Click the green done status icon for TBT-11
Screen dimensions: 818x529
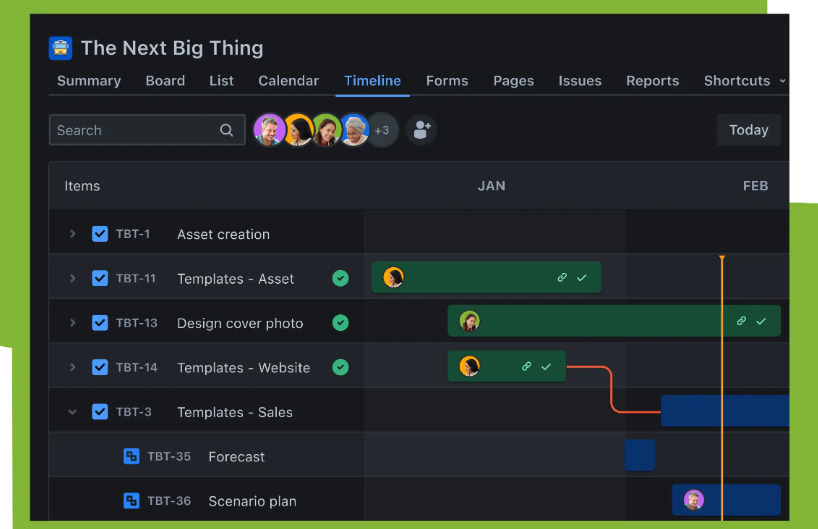tap(341, 279)
